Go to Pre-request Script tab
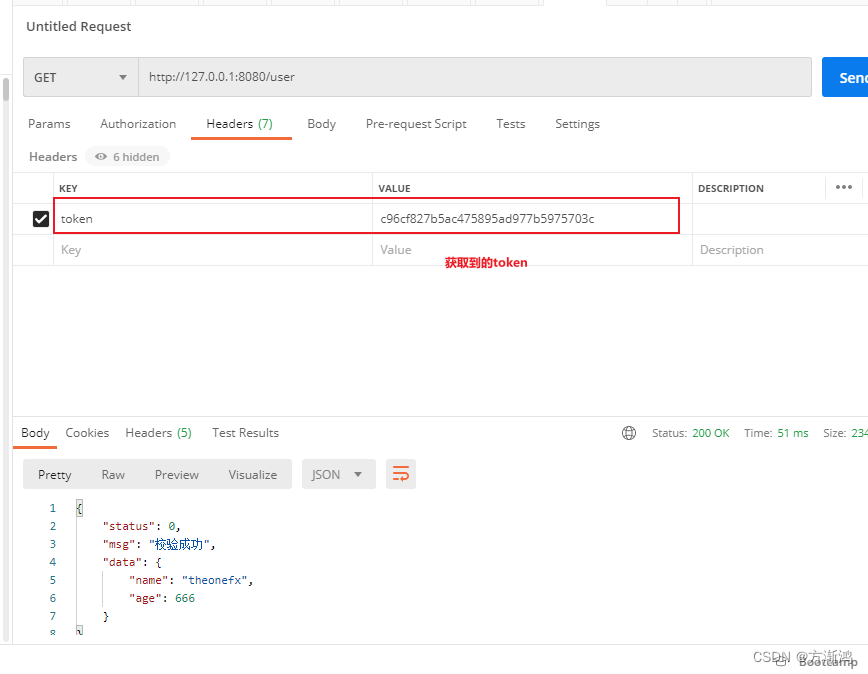Screen dimensions: 868x674 416,124
